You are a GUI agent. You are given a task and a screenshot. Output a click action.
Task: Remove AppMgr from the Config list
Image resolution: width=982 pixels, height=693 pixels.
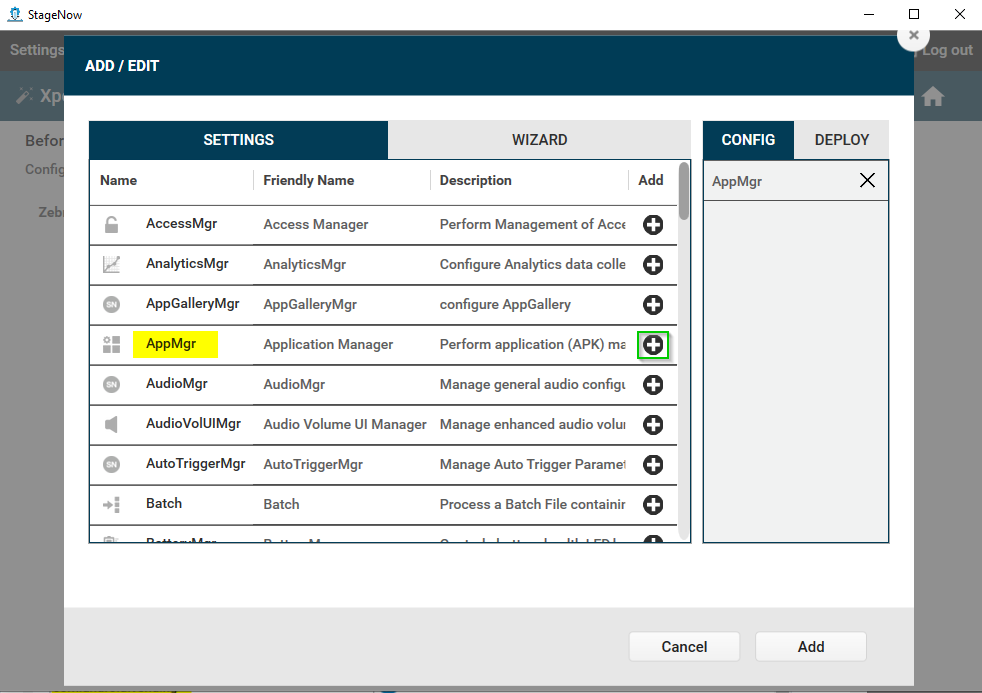[x=867, y=180]
